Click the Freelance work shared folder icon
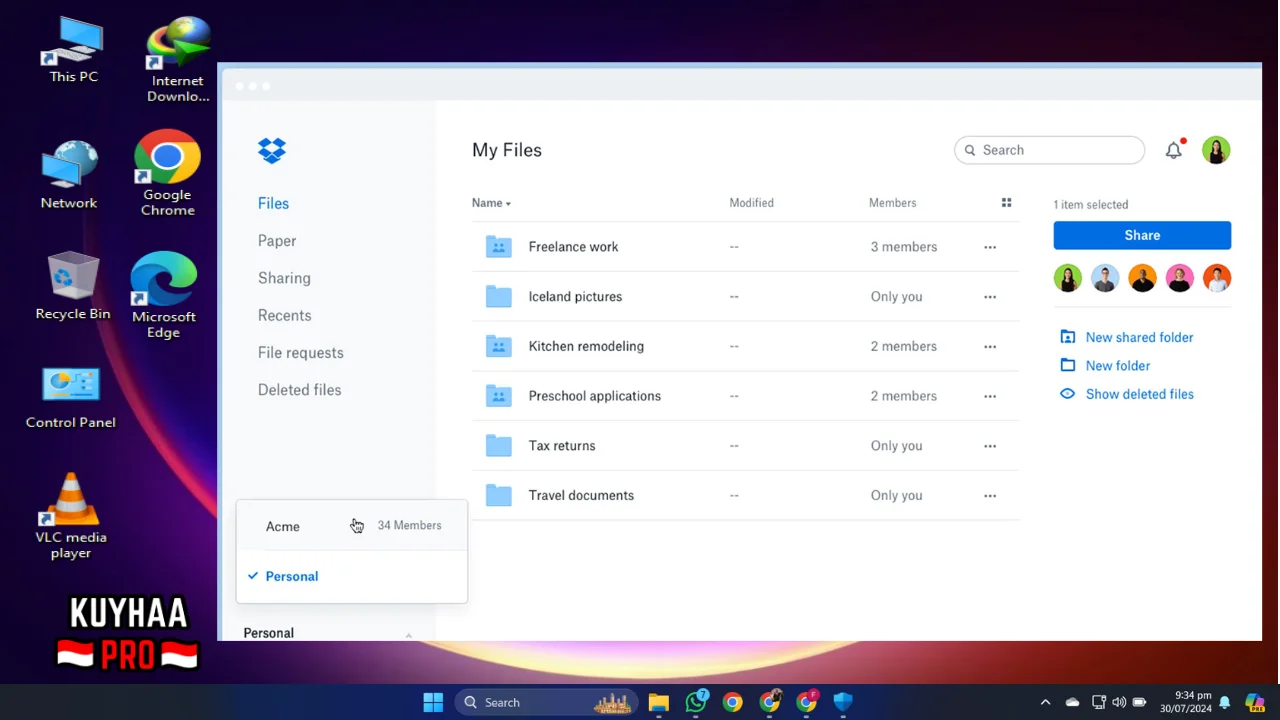The height and width of the screenshot is (720, 1280). click(498, 247)
